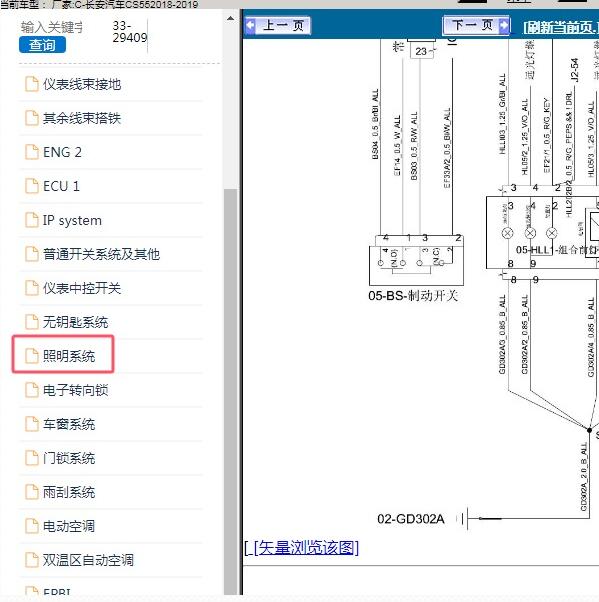Click document icon beside 电子转向锁
The image size is (599, 602).
coord(32,390)
